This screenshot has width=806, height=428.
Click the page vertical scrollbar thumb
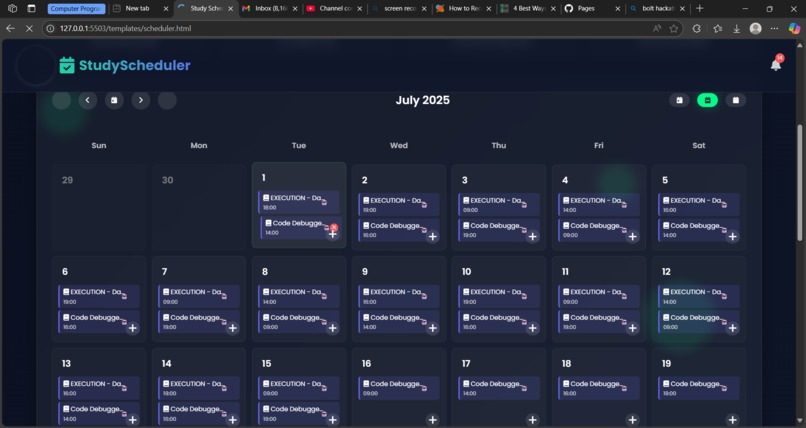coord(800,181)
